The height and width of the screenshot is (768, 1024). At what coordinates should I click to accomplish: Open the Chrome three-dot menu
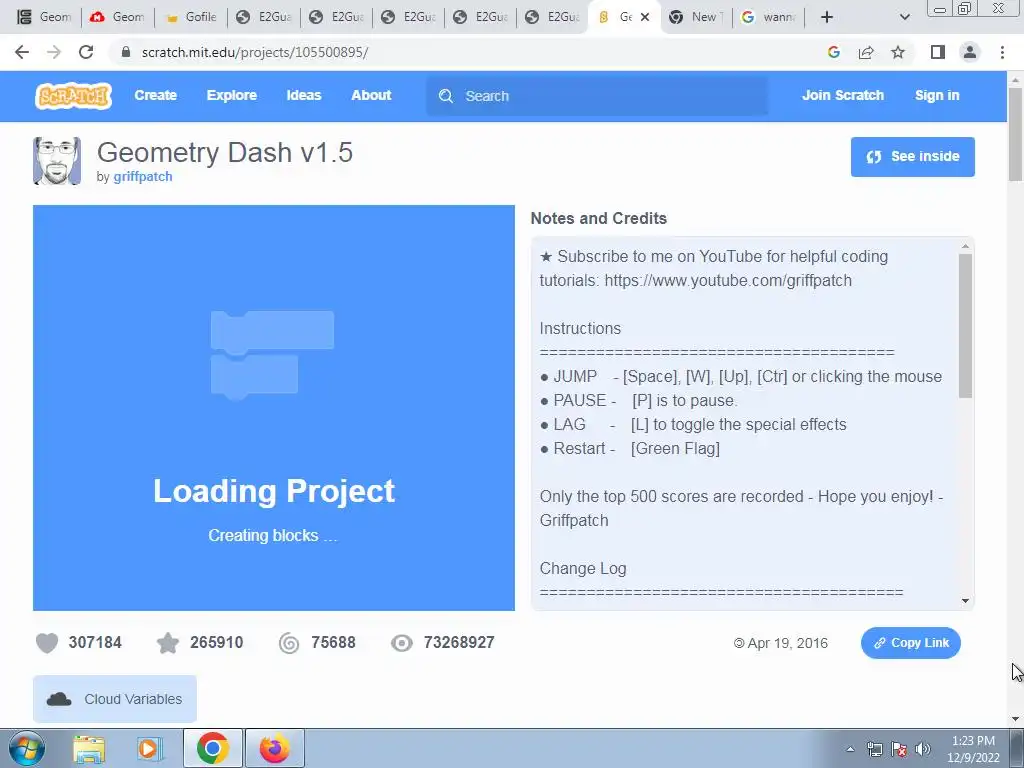[1002, 52]
